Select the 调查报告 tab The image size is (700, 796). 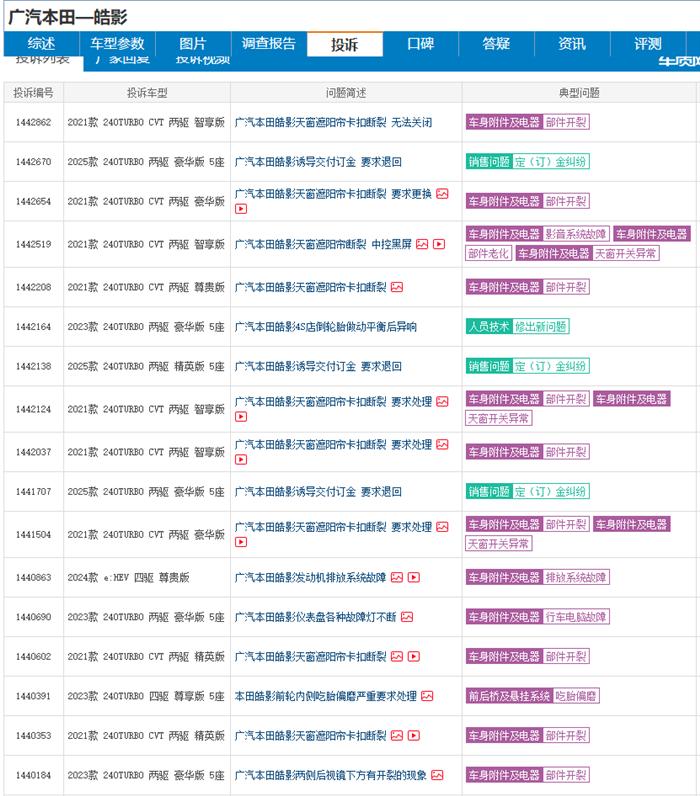[269, 44]
